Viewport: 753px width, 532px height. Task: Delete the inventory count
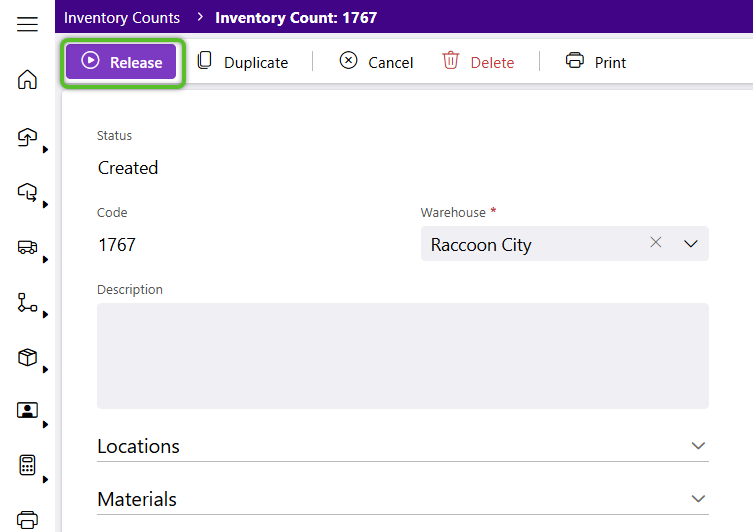coord(478,62)
